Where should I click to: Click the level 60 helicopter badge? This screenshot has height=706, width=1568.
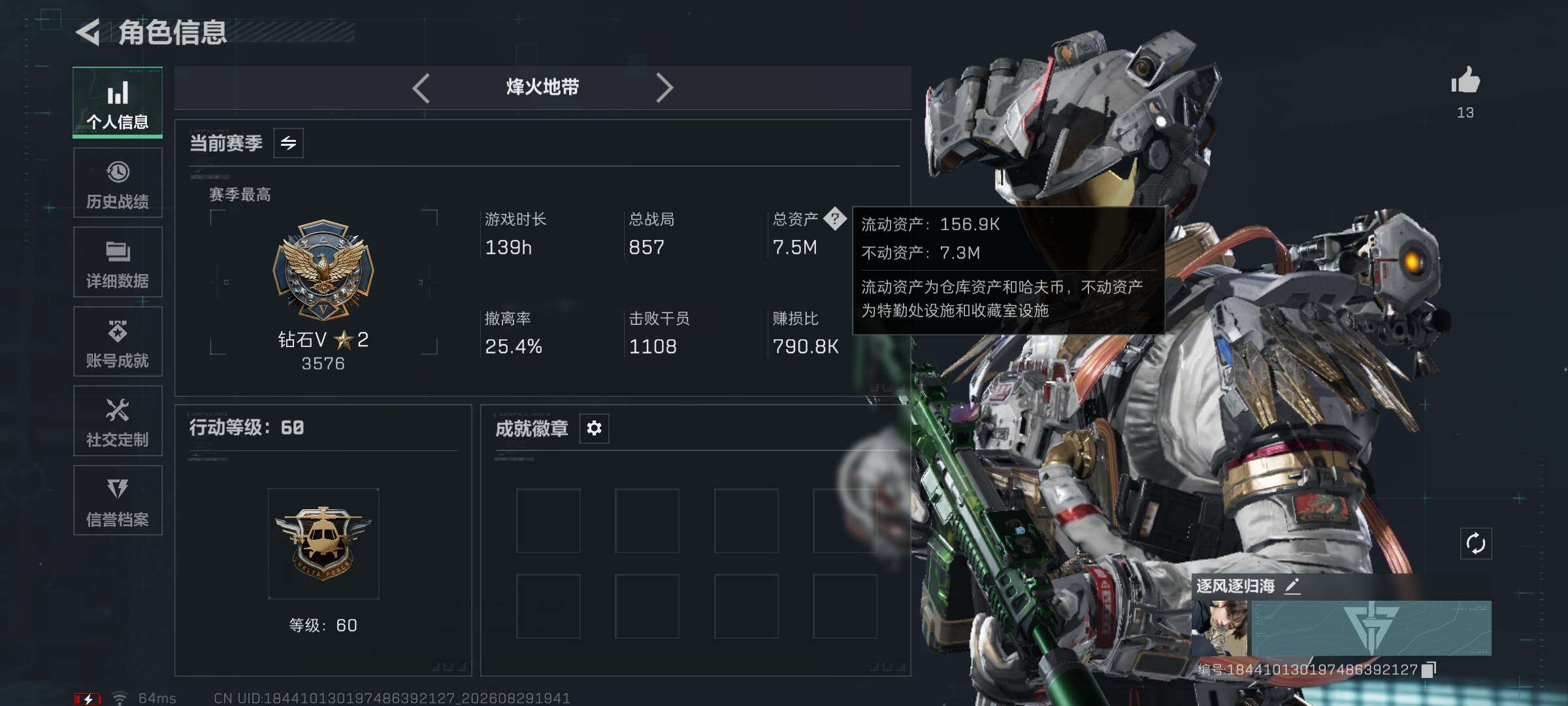pos(323,543)
